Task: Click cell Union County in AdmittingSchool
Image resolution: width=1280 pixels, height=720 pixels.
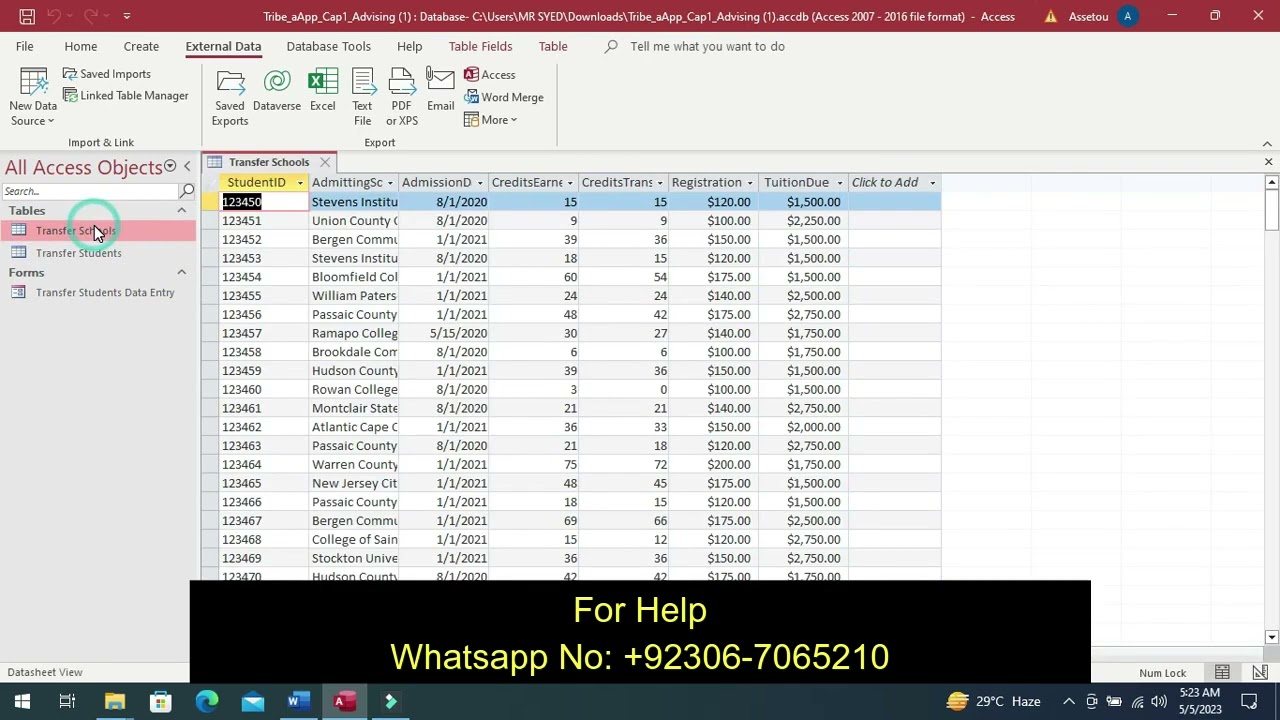Action: tap(354, 221)
